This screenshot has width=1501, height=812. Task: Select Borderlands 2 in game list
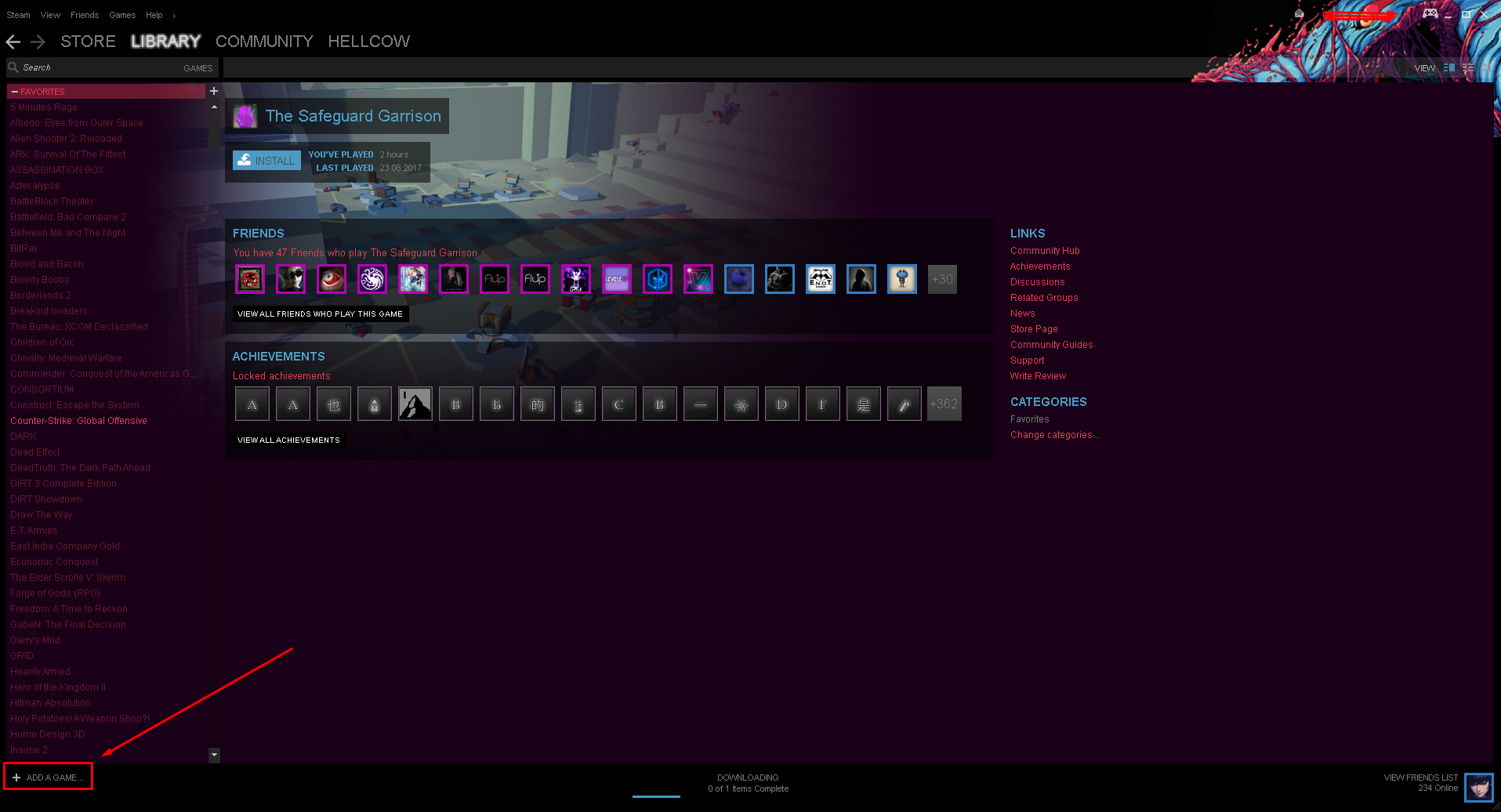pos(41,295)
